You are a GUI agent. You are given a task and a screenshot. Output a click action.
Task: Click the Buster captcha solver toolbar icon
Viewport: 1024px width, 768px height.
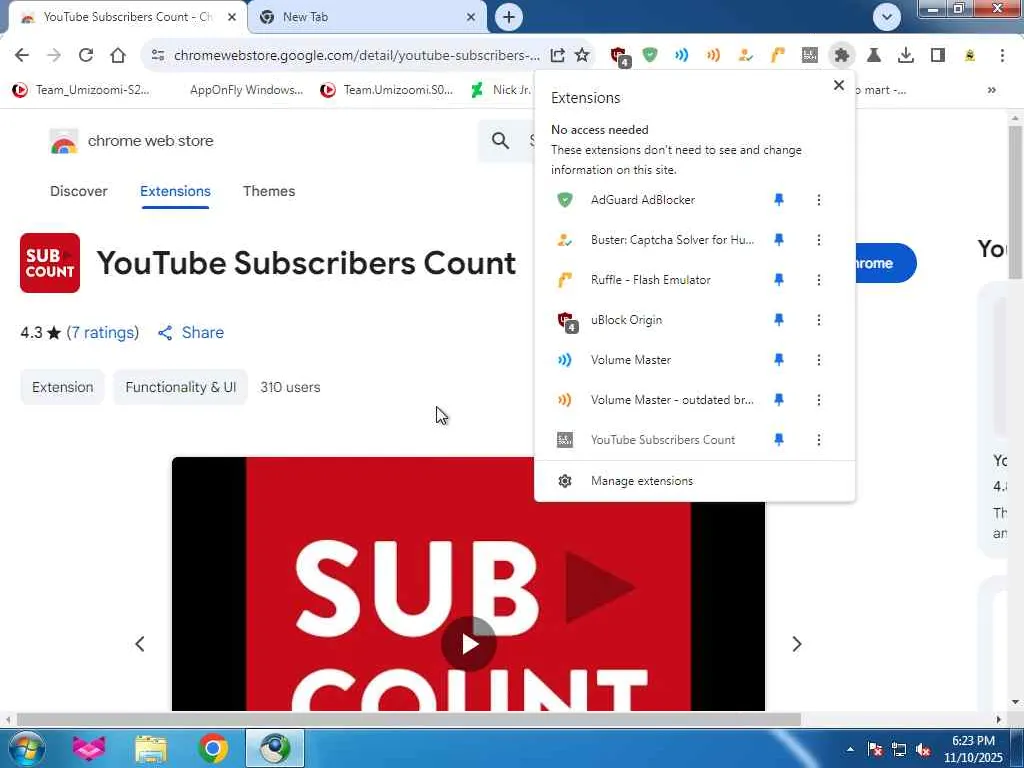point(745,55)
